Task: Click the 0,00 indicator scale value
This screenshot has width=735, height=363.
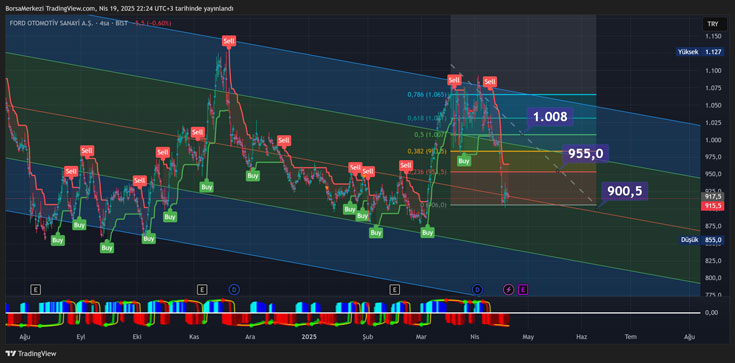Action: point(711,313)
